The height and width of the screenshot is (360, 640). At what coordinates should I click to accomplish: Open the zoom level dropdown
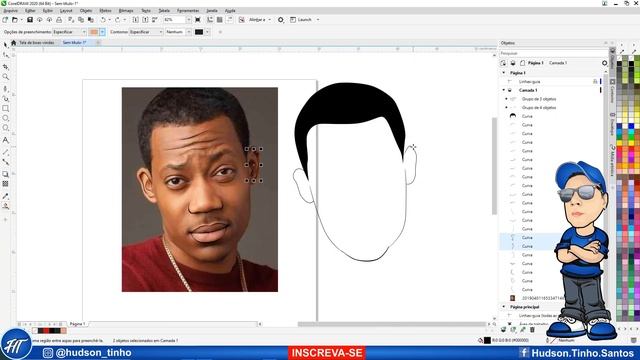(188, 20)
